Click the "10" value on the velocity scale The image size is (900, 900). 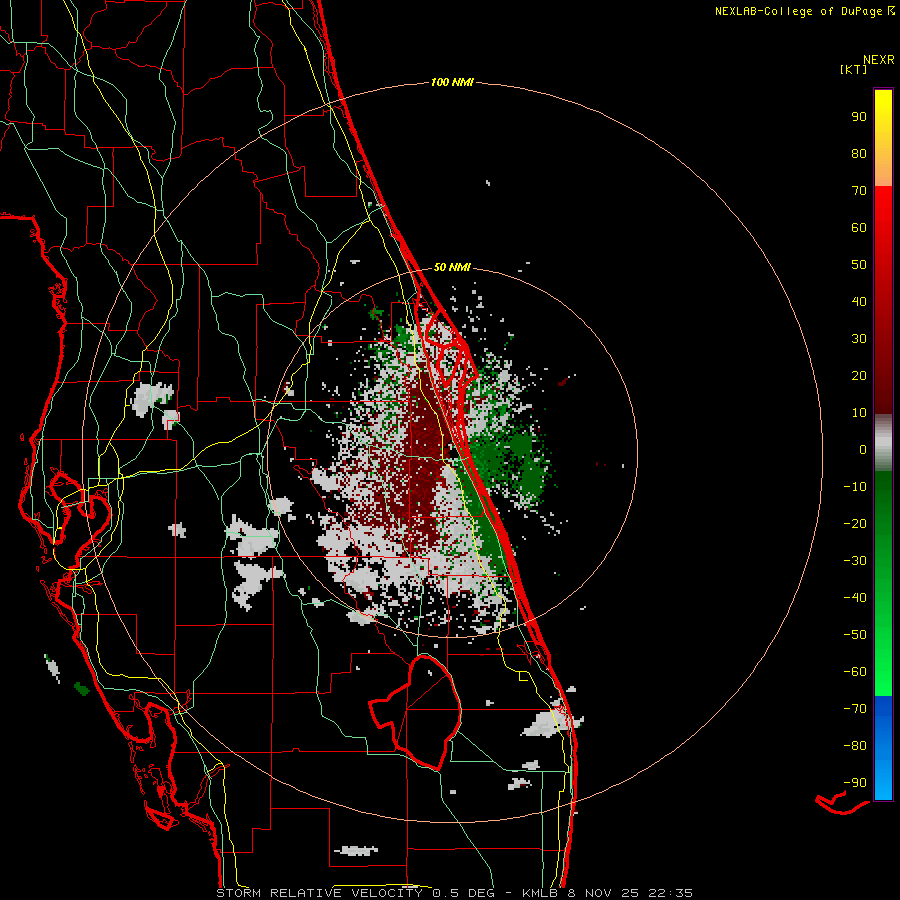coord(859,413)
